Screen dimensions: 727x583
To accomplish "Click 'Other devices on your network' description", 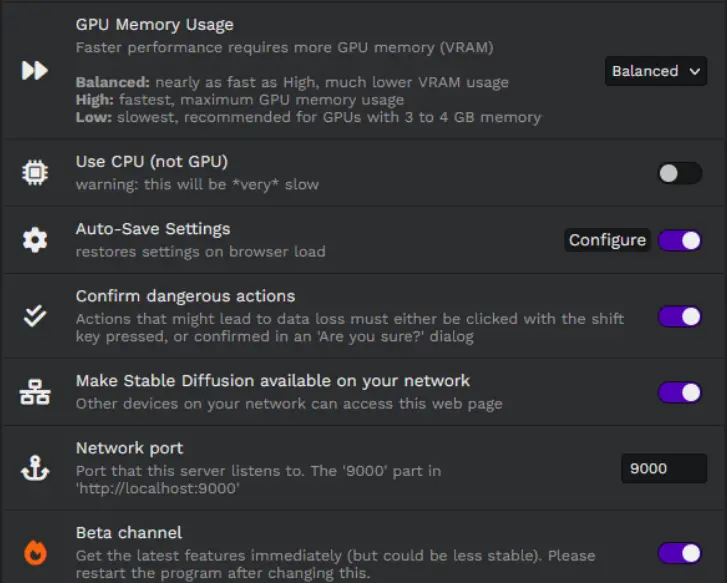I will point(289,404).
